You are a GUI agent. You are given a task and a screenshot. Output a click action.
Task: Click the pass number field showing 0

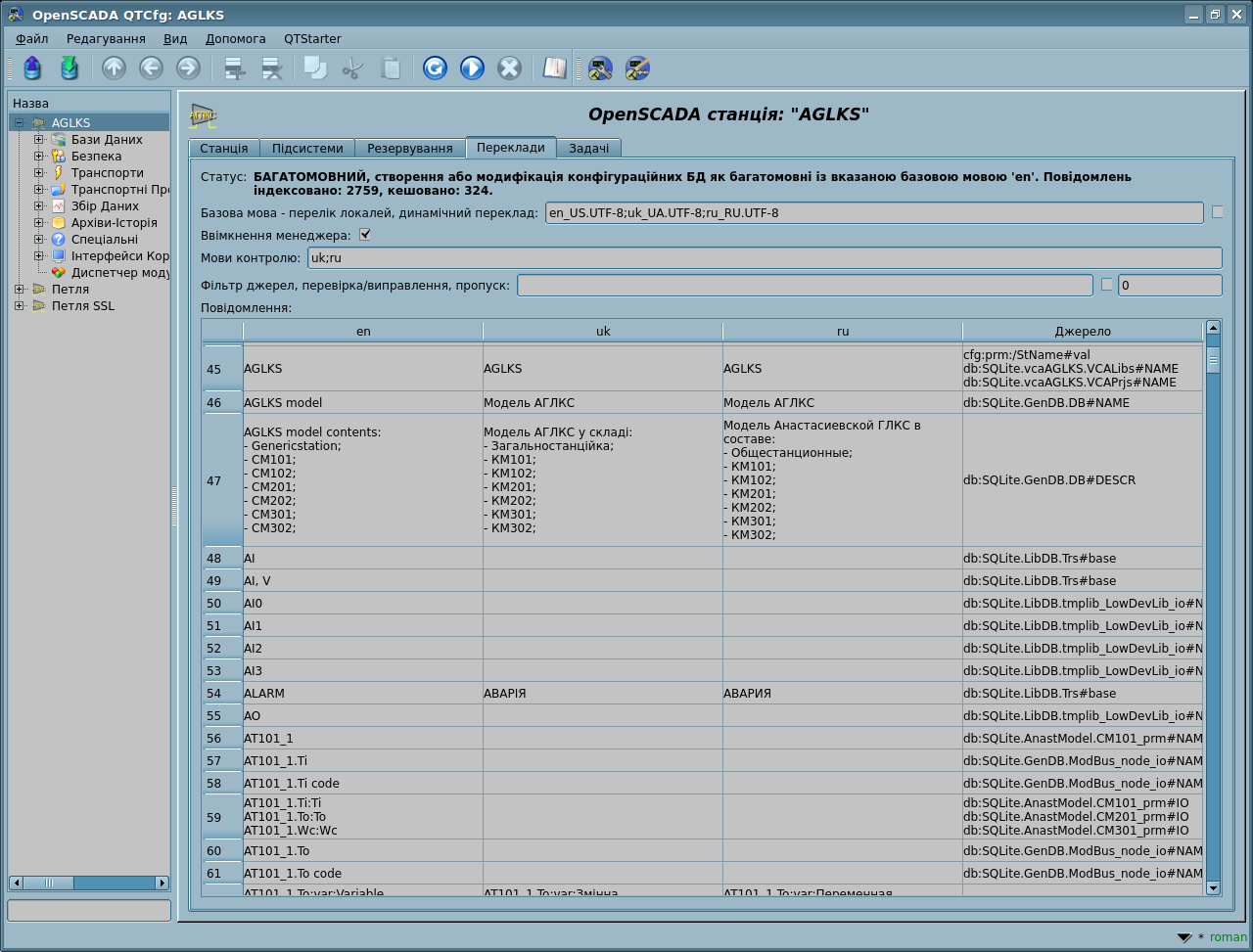coord(1170,285)
